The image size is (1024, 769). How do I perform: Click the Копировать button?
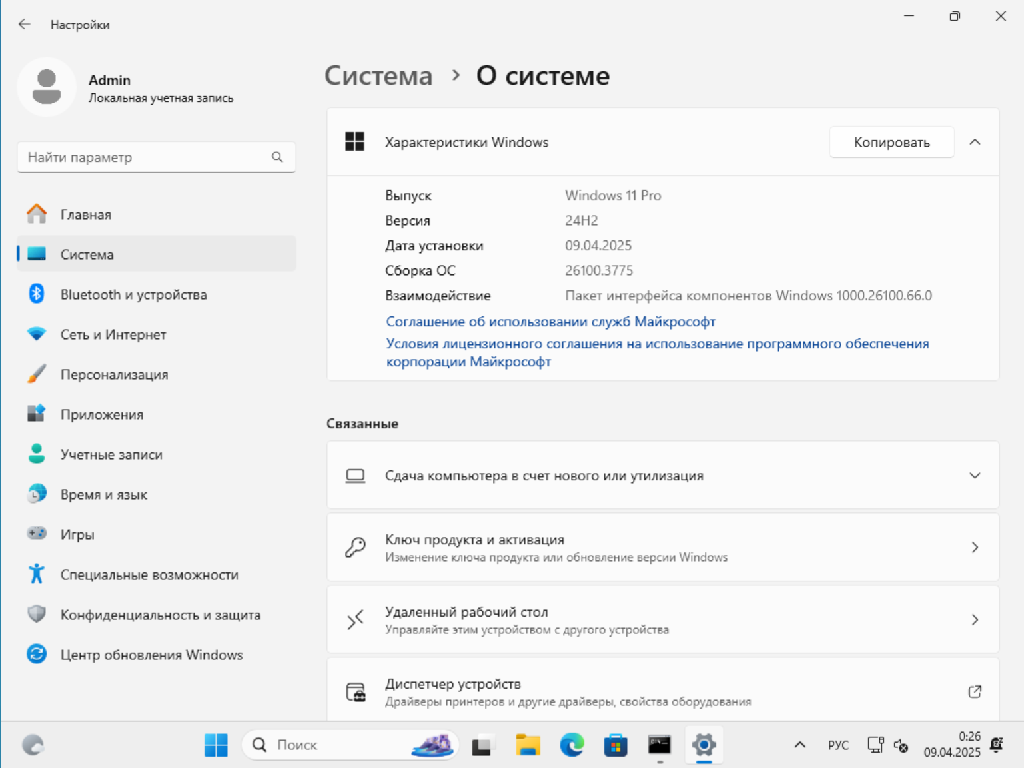(891, 142)
